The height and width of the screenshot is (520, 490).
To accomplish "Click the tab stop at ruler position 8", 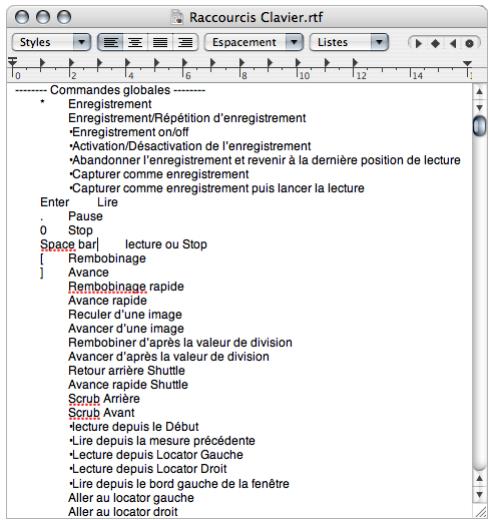I will point(242,63).
